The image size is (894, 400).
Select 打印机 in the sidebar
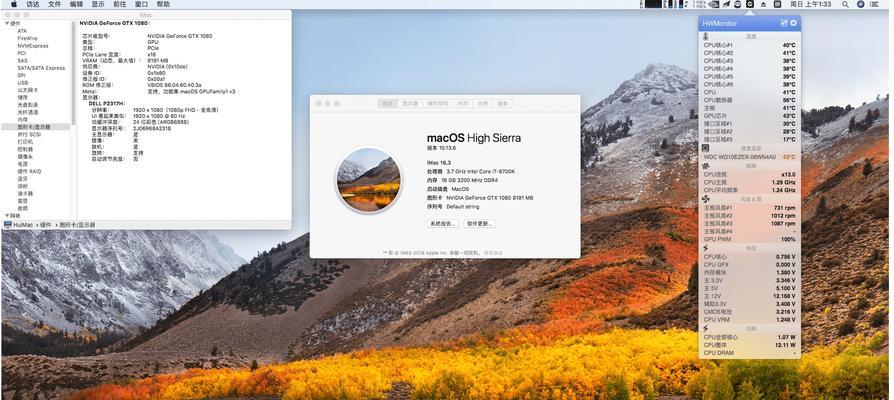[25, 142]
